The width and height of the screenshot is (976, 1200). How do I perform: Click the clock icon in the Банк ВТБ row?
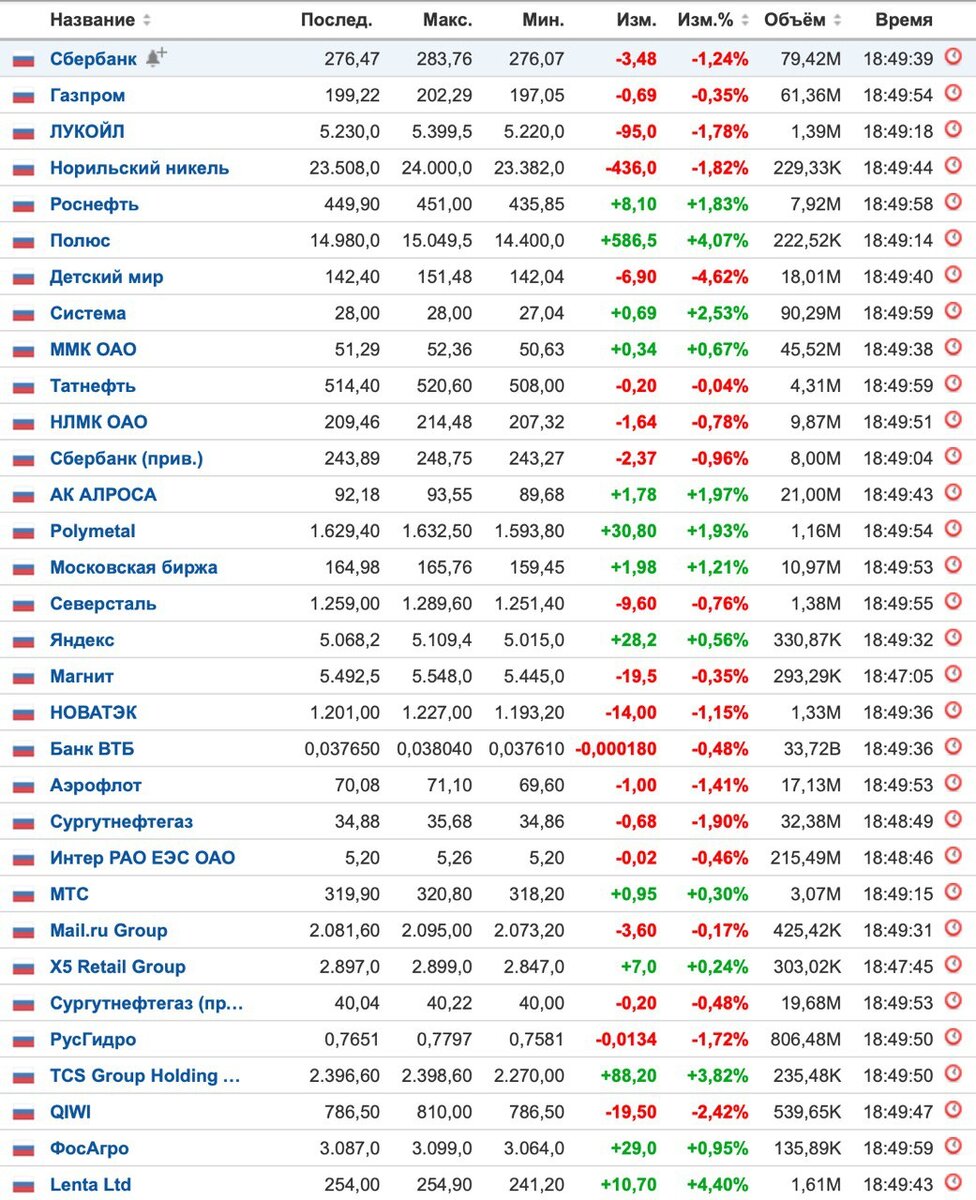point(953,746)
